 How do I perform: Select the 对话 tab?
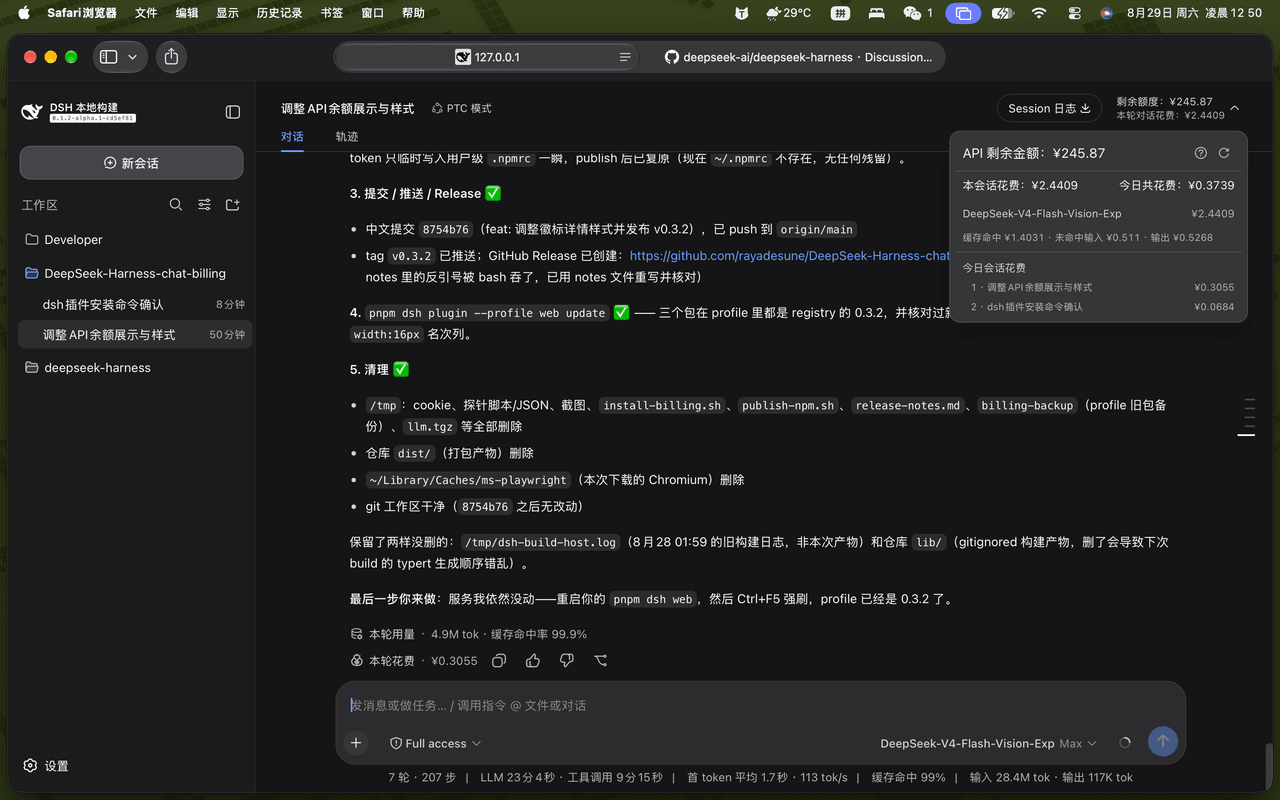click(292, 136)
